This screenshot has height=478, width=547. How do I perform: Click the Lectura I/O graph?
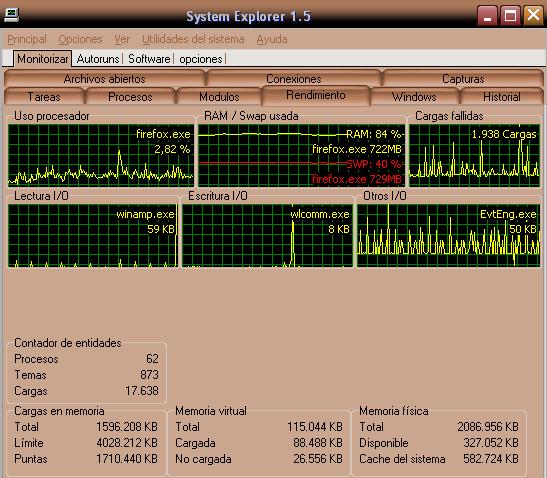[x=93, y=236]
